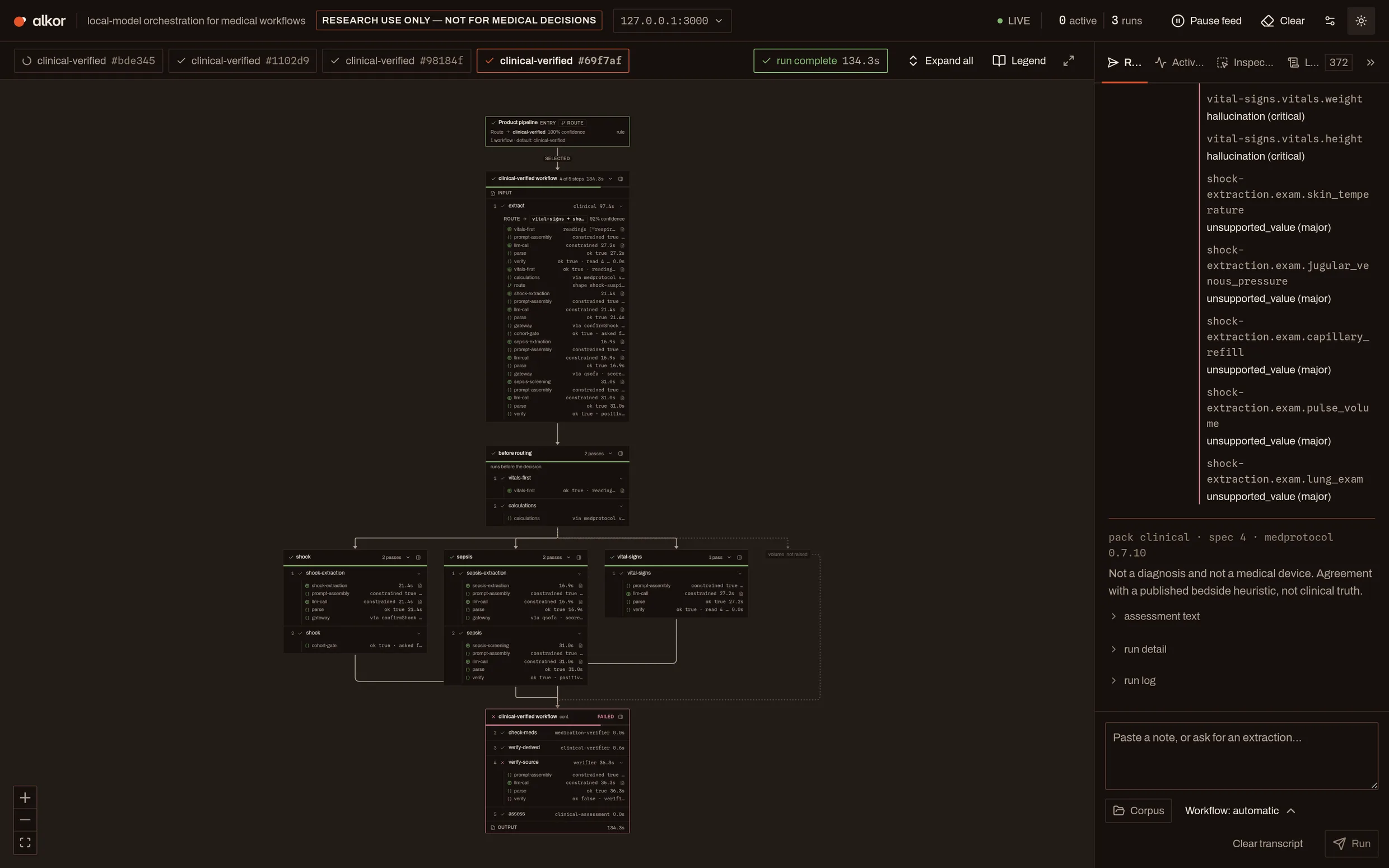This screenshot has height=868, width=1389.
Task: Collapse the verify-source step chevron
Action: click(621, 762)
